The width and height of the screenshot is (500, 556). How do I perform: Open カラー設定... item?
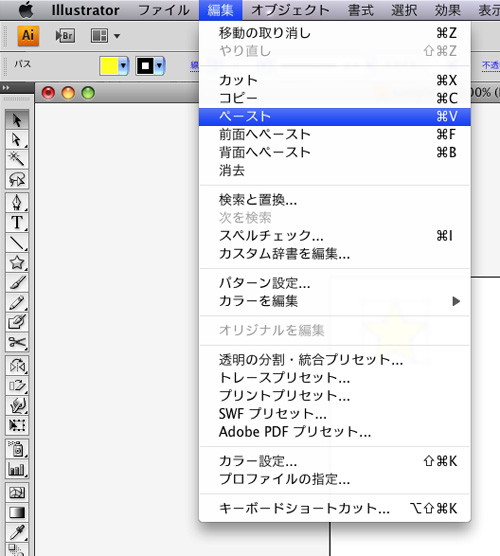335,461
